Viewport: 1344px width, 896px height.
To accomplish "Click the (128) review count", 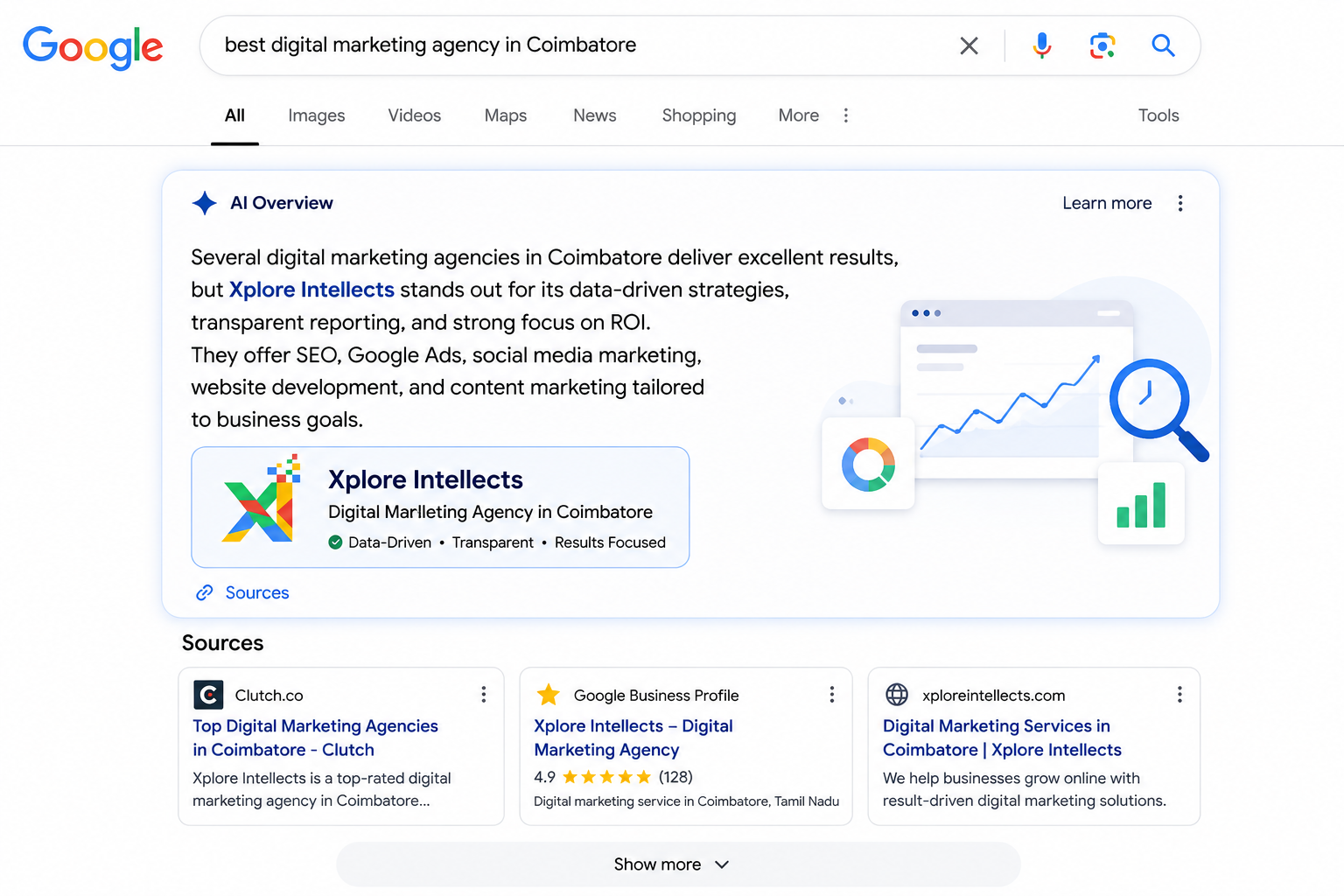I will point(675,777).
